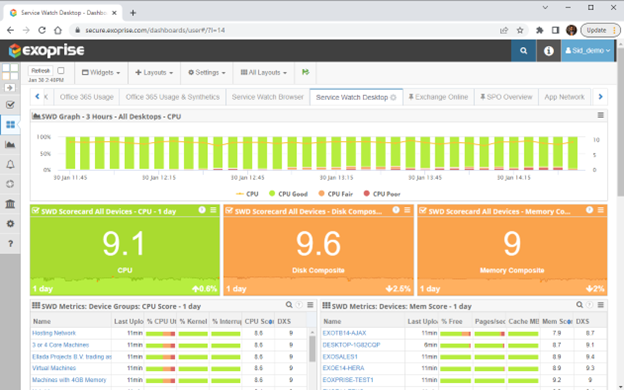Select the dashboards tiles icon in sidebar
This screenshot has width=624, height=390.
(x=10, y=125)
